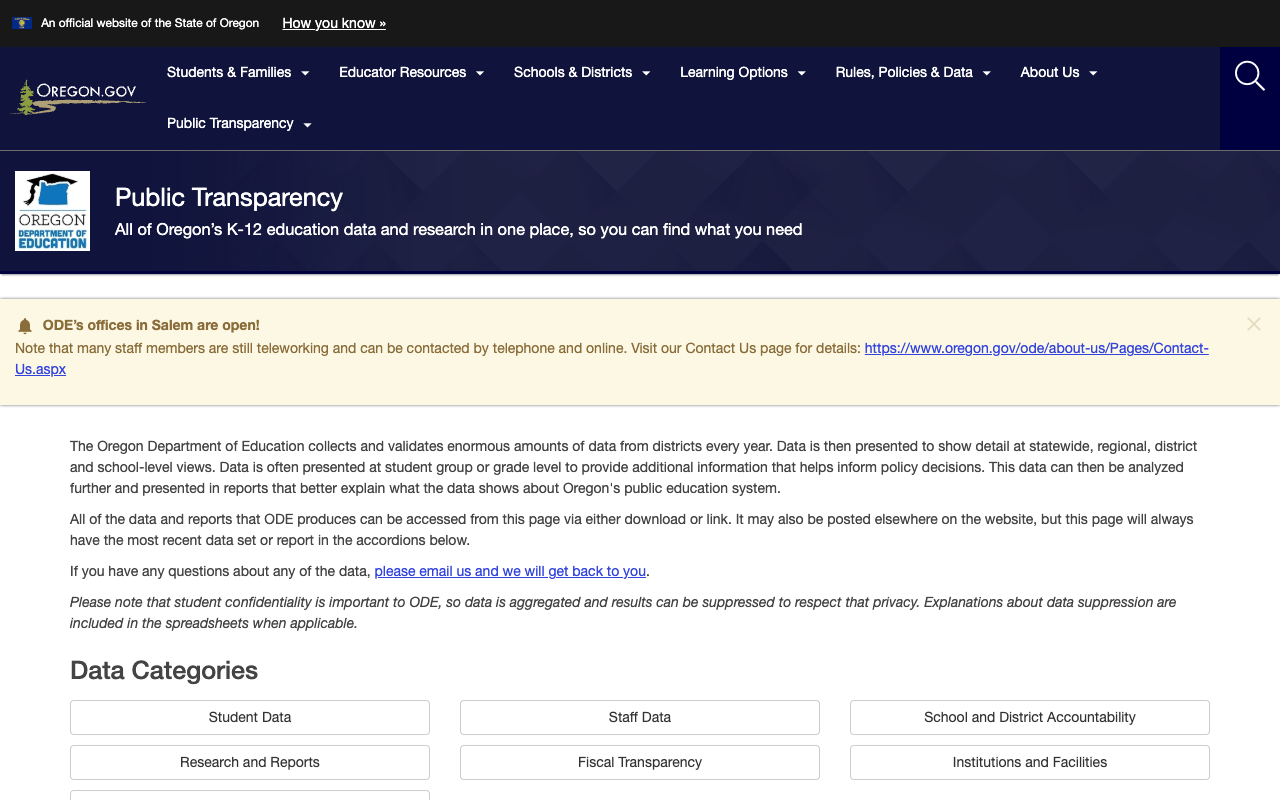Expand the Public Transparency menu
The image size is (1280, 800).
[x=239, y=124]
